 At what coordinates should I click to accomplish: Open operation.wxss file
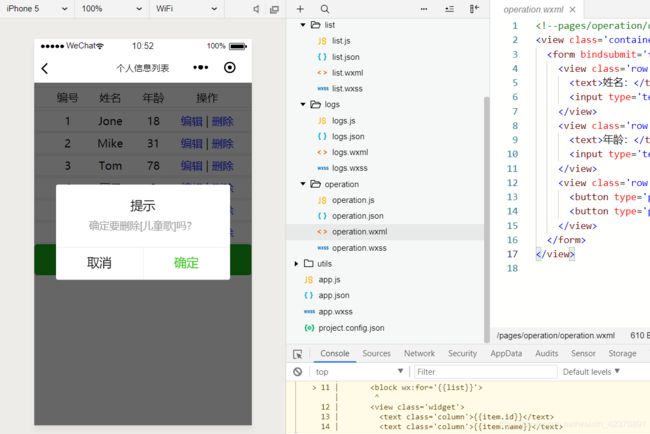click(359, 248)
